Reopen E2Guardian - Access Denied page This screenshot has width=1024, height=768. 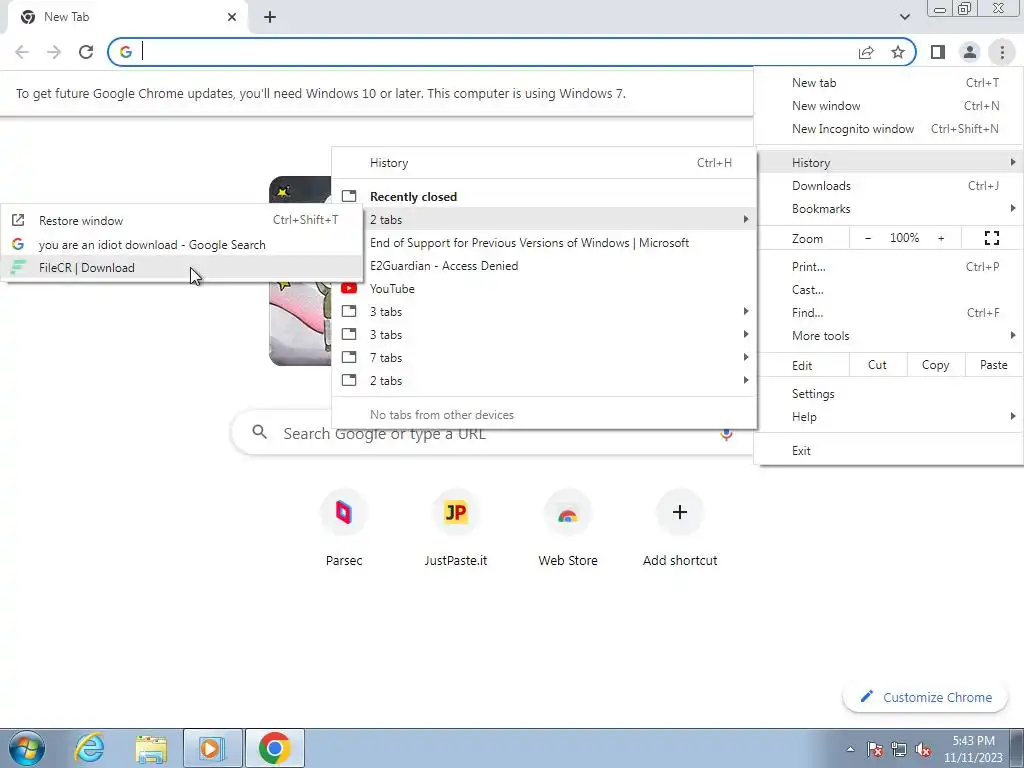544,266
